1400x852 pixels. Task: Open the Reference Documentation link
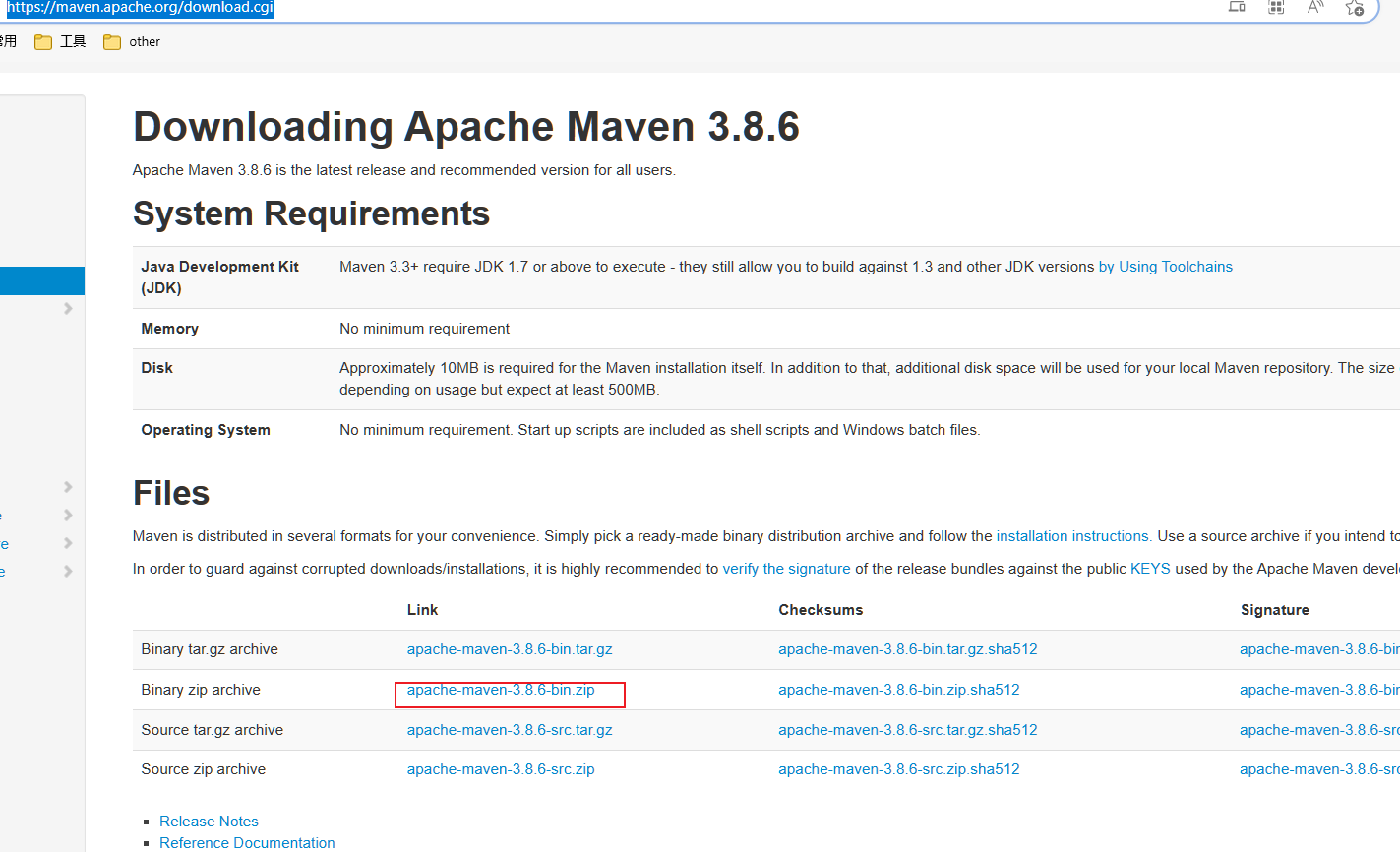pyautogui.click(x=247, y=843)
